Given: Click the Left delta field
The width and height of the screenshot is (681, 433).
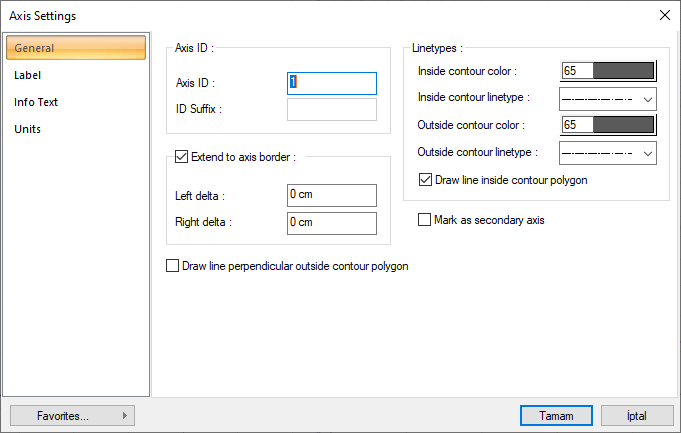Looking at the screenshot, I should coord(332,195).
